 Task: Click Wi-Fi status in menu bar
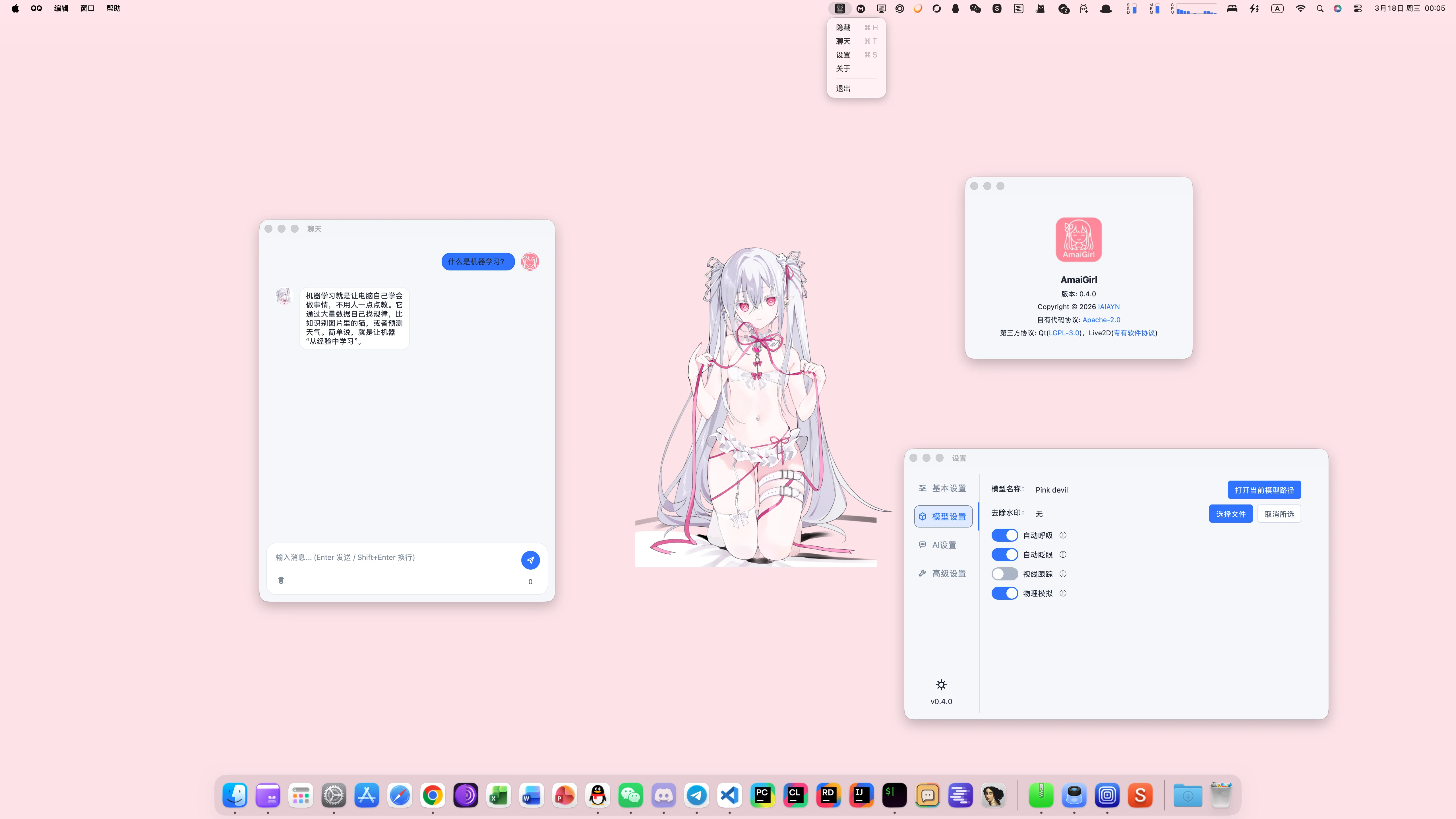1300,9
